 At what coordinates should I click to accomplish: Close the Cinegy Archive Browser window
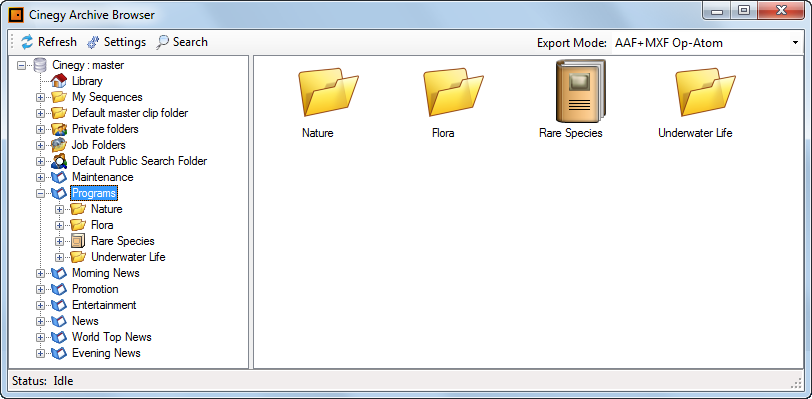coord(781,11)
